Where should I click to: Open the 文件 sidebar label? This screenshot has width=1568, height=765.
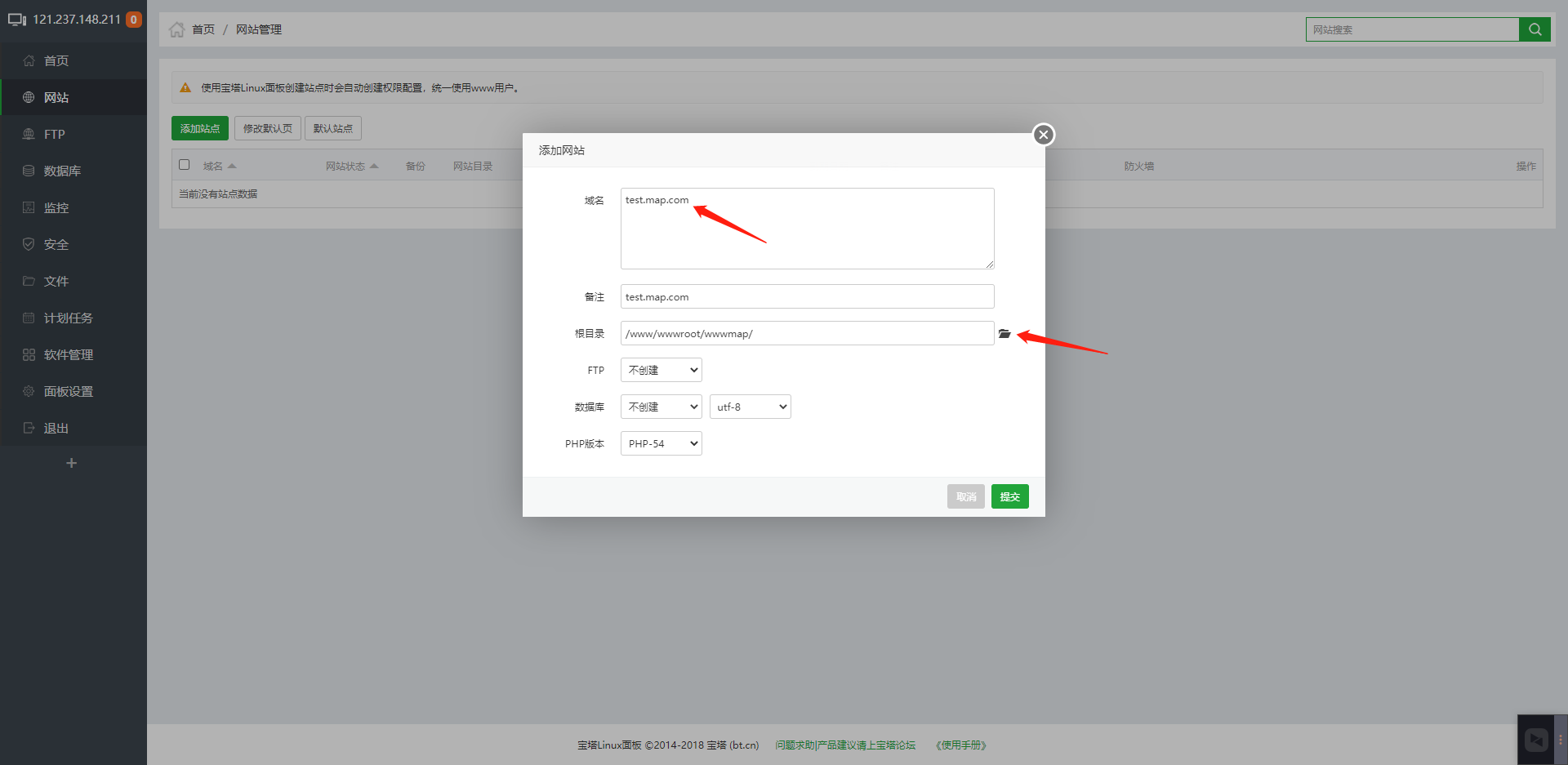tap(56, 281)
